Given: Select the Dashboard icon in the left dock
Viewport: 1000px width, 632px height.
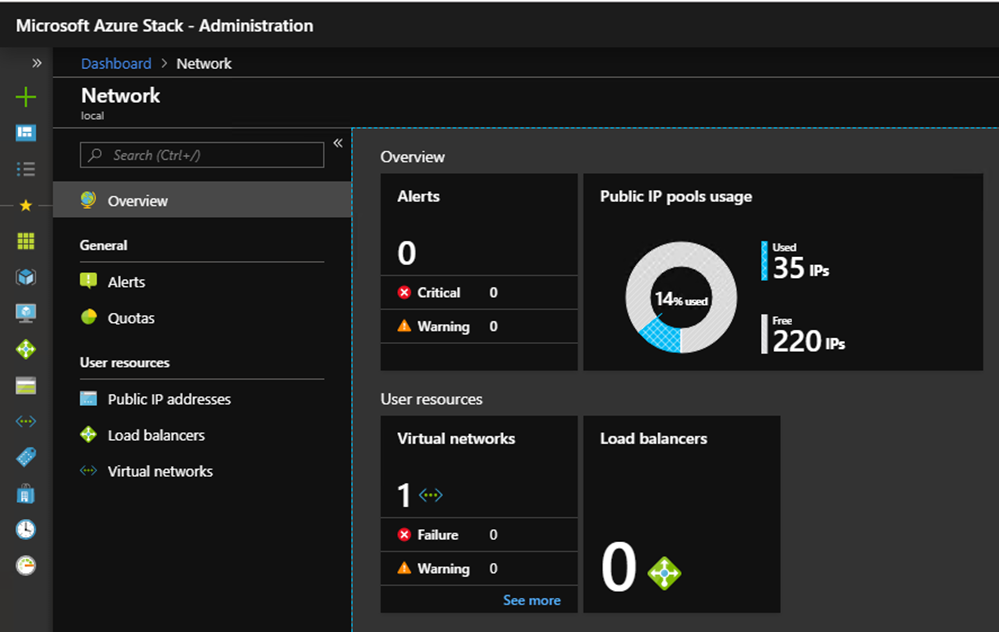Looking at the screenshot, I should (26, 132).
